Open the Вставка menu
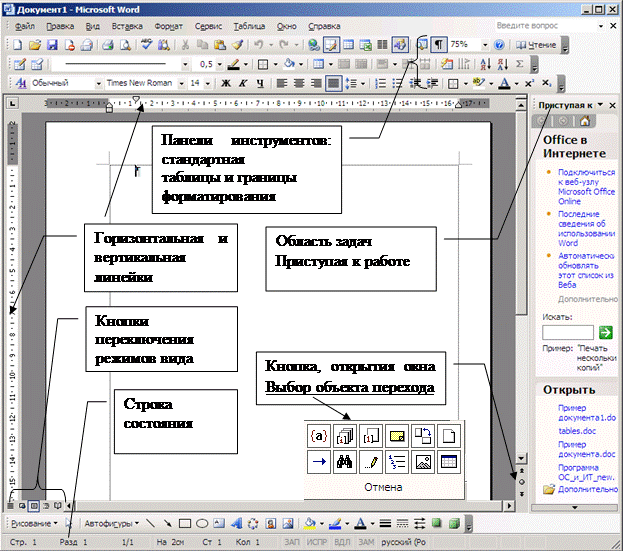 coord(127,26)
